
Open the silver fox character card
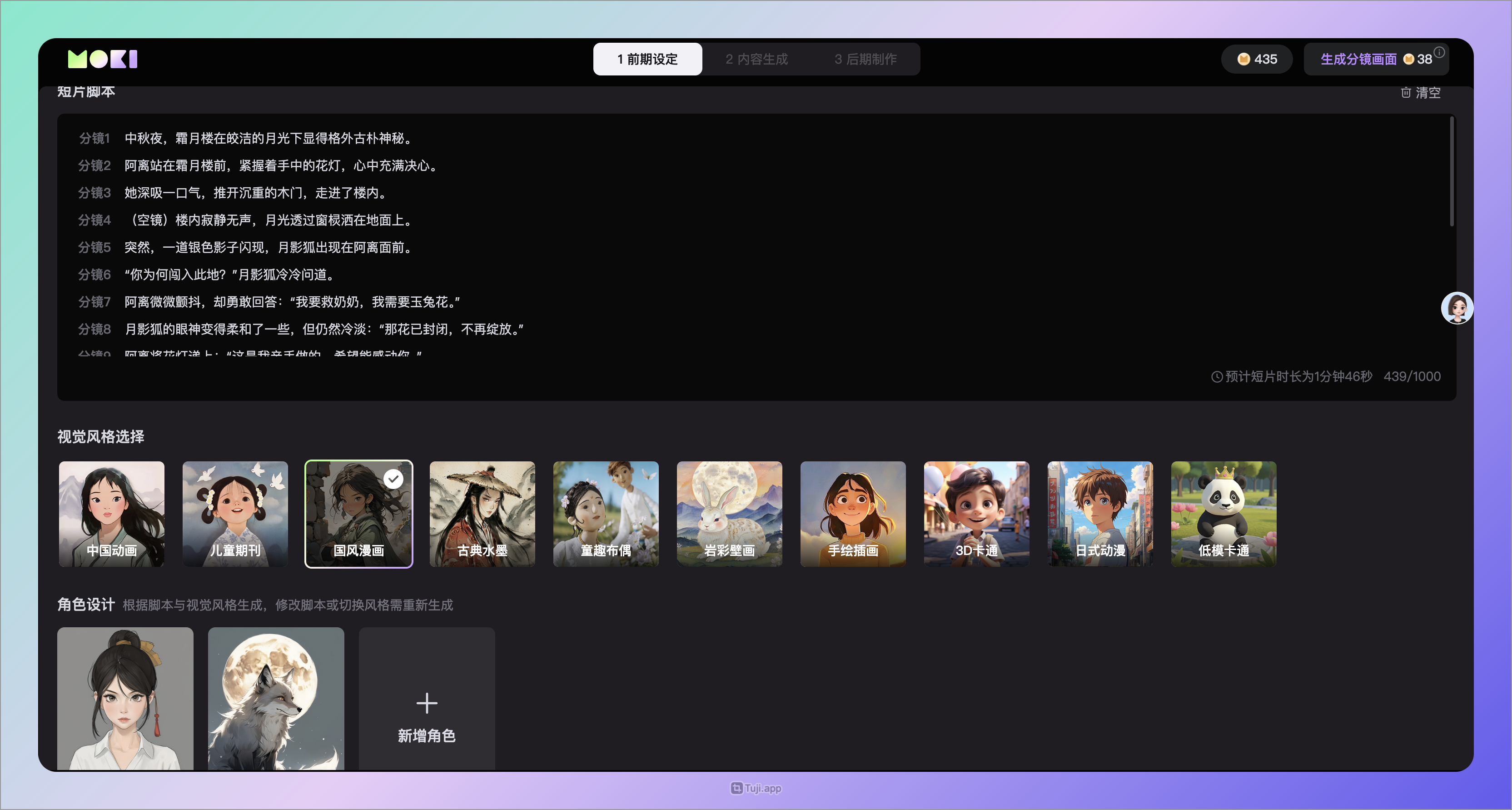276,698
